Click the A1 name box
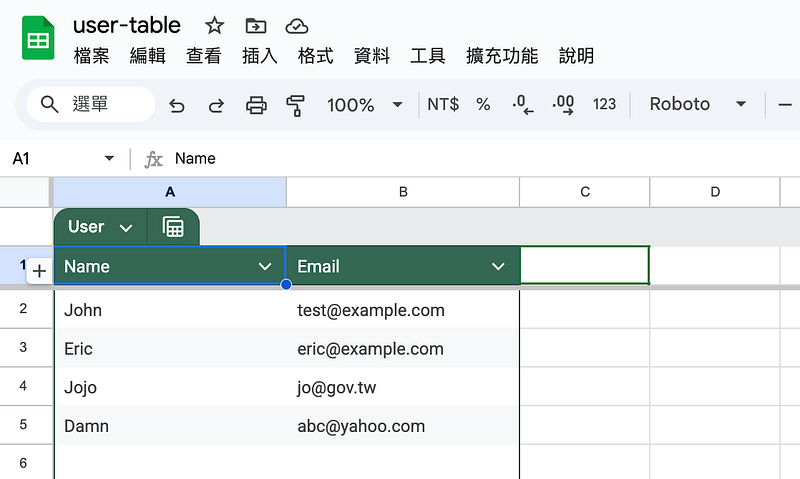Viewport: 800px width, 479px height. coord(58,159)
